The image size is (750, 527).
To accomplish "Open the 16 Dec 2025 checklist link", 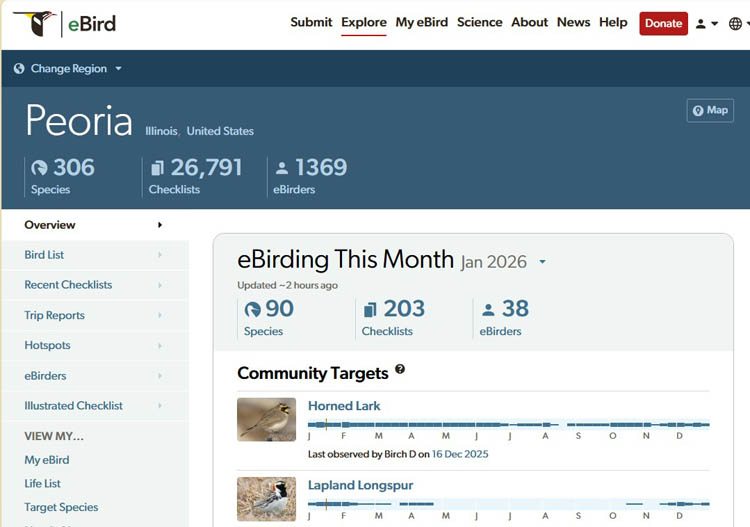I will coord(460,454).
